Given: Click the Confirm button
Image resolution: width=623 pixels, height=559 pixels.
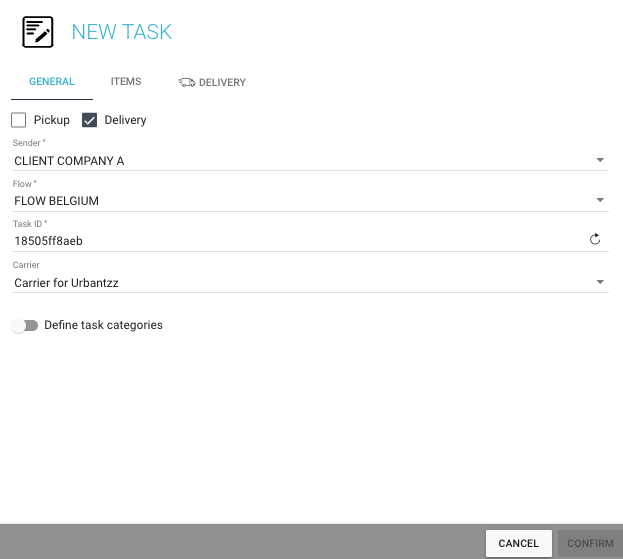Looking at the screenshot, I should (590, 543).
